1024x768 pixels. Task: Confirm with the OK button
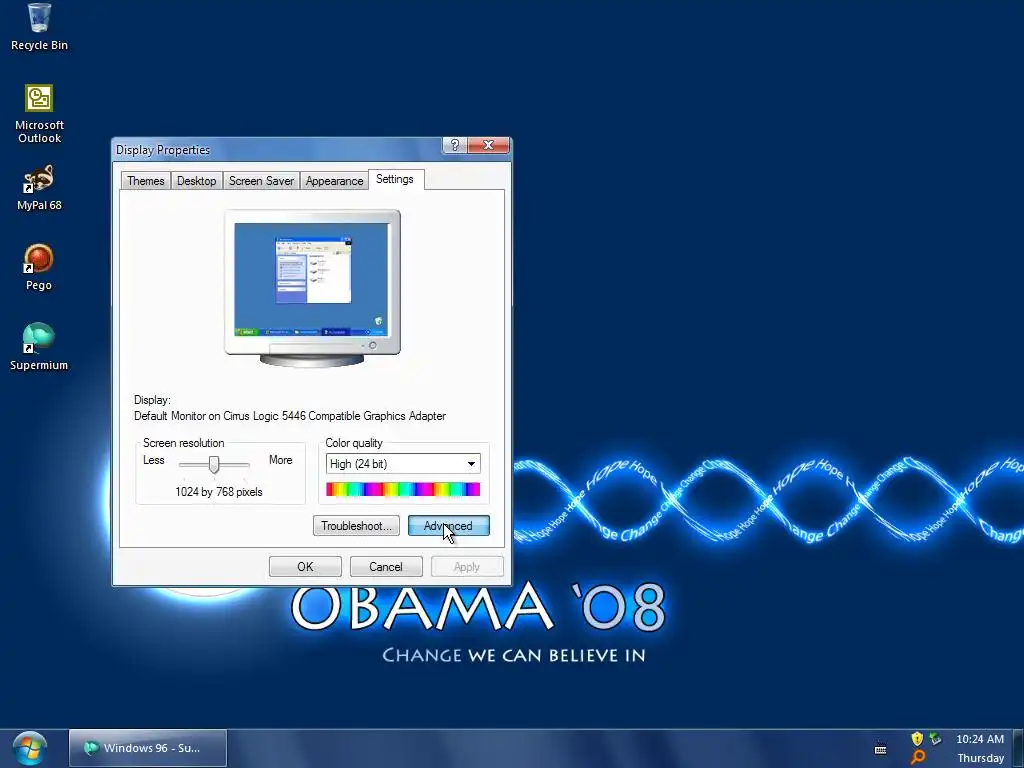point(305,567)
